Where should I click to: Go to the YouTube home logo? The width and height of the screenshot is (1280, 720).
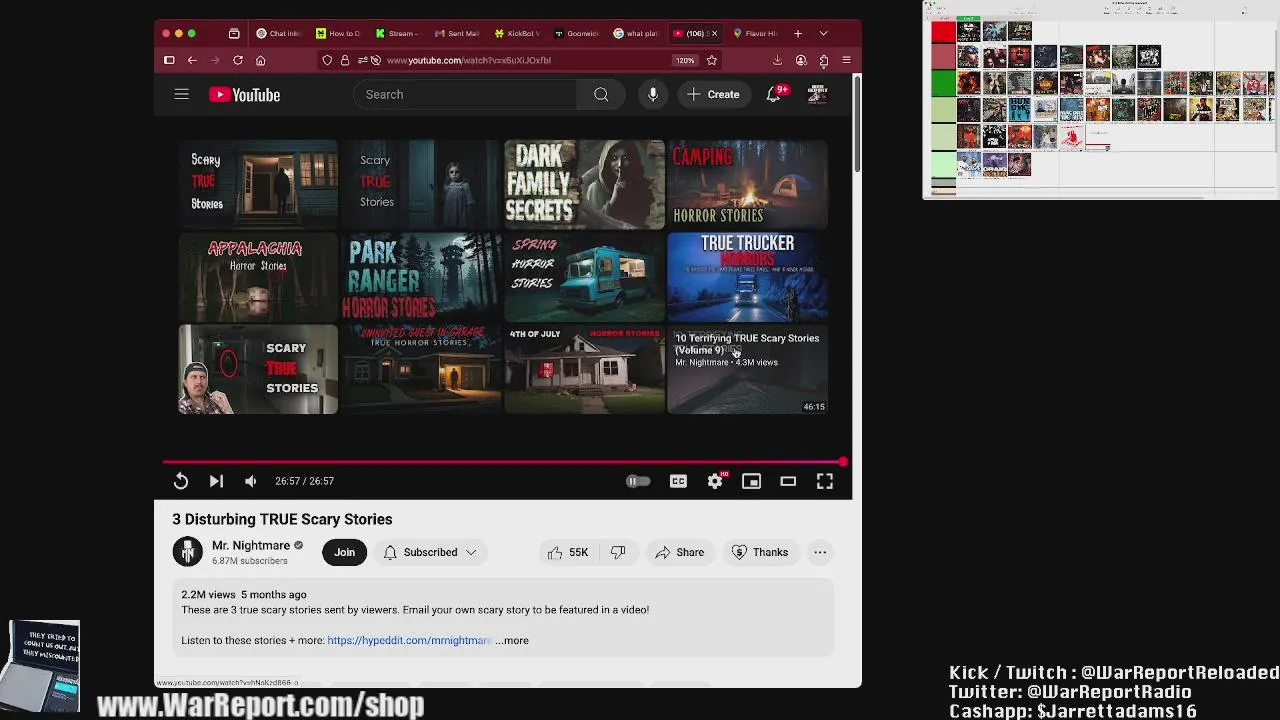[244, 94]
